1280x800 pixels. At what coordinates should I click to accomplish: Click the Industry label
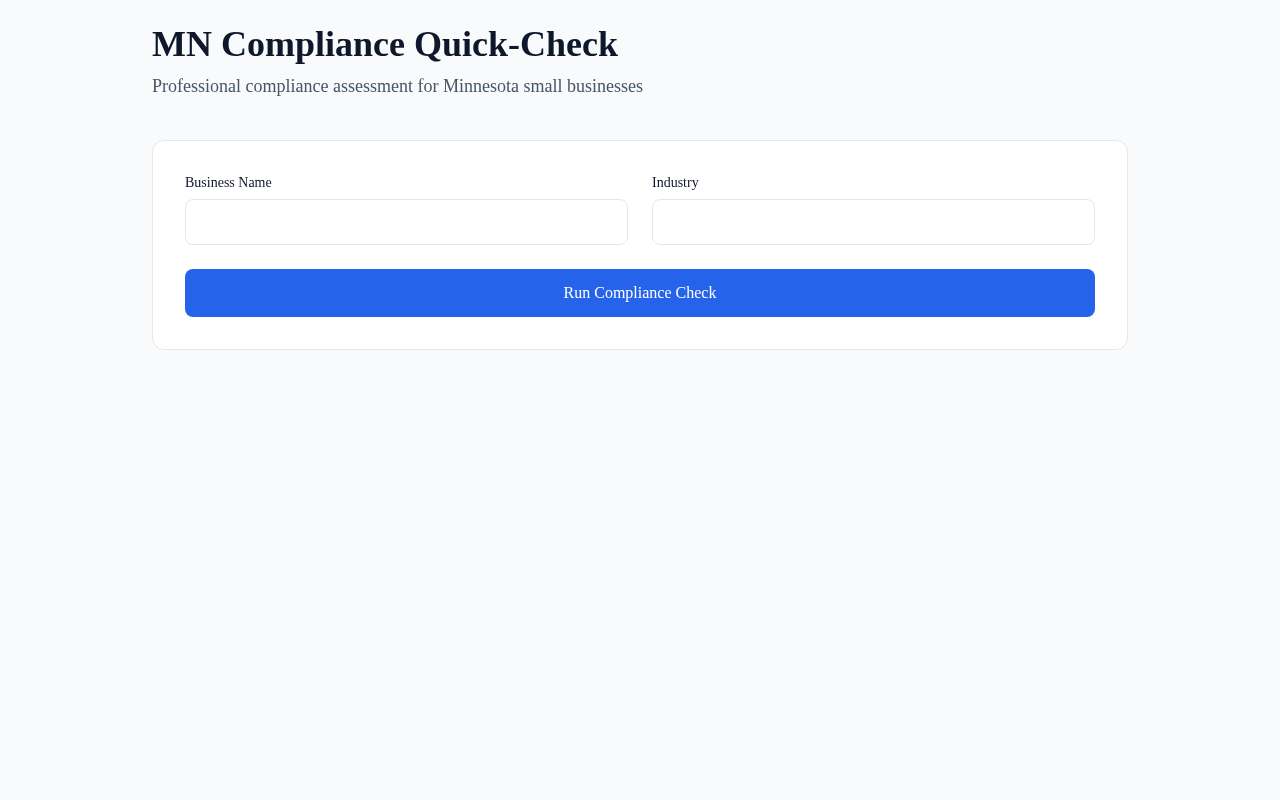[675, 182]
